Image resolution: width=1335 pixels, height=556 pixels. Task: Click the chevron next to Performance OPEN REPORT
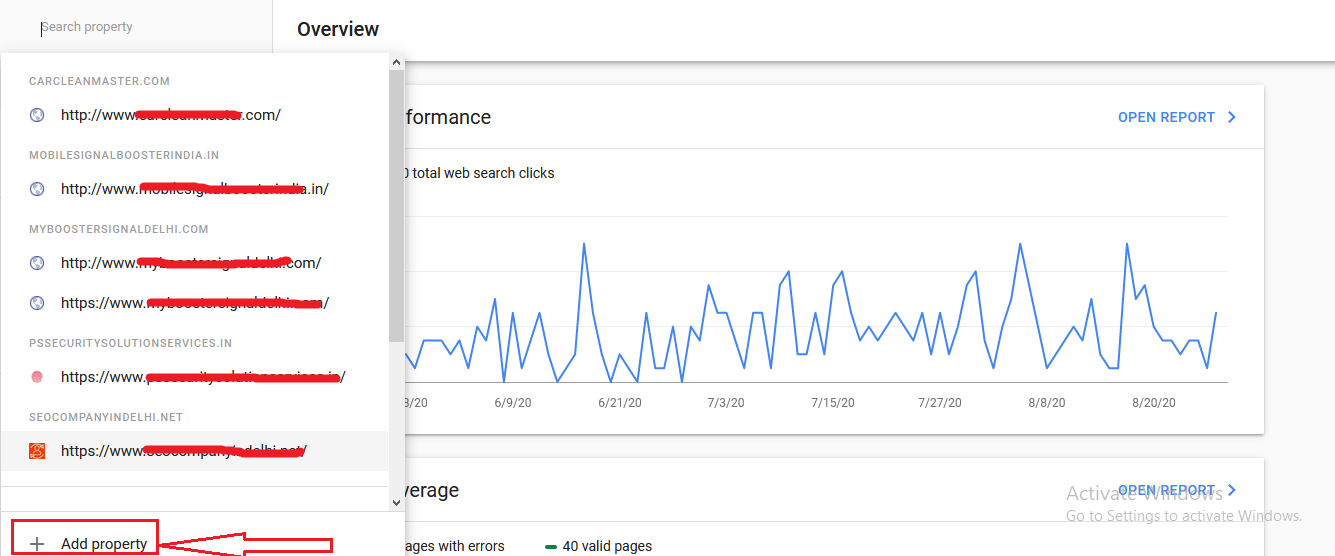pyautogui.click(x=1231, y=117)
